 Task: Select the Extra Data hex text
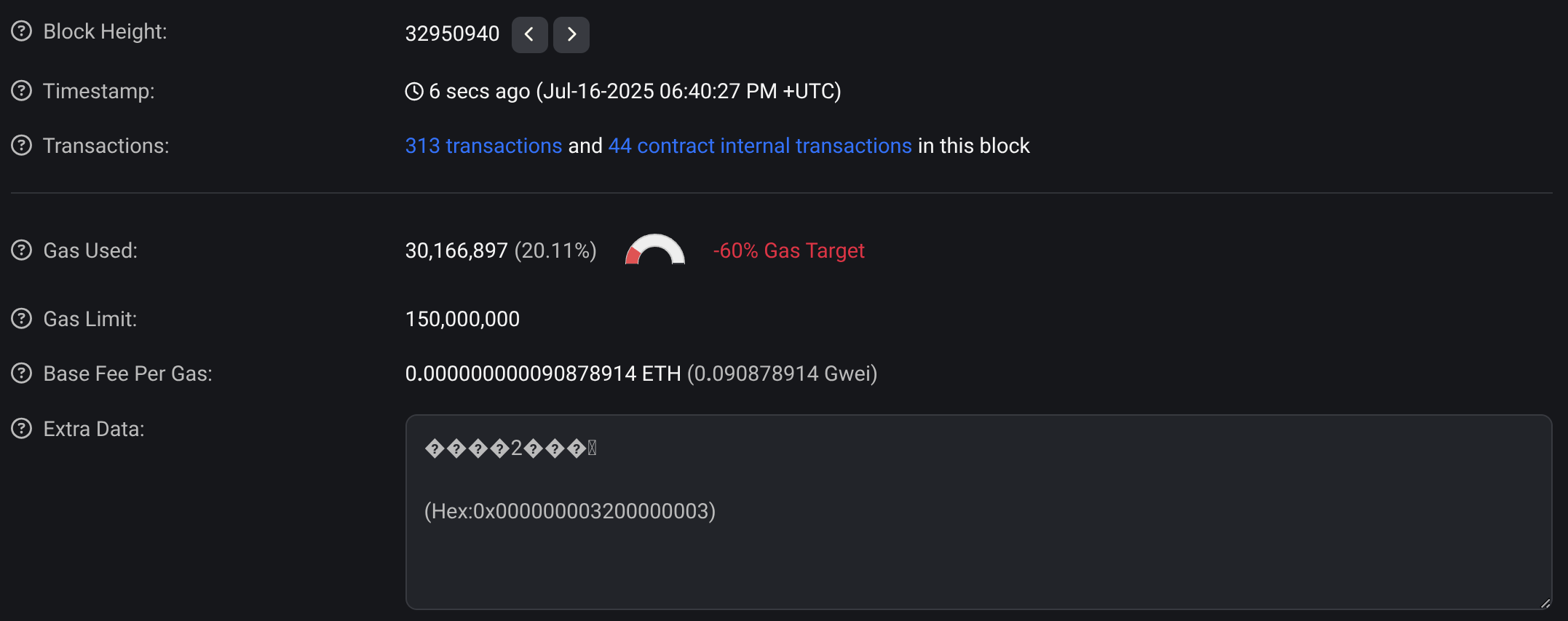click(570, 511)
